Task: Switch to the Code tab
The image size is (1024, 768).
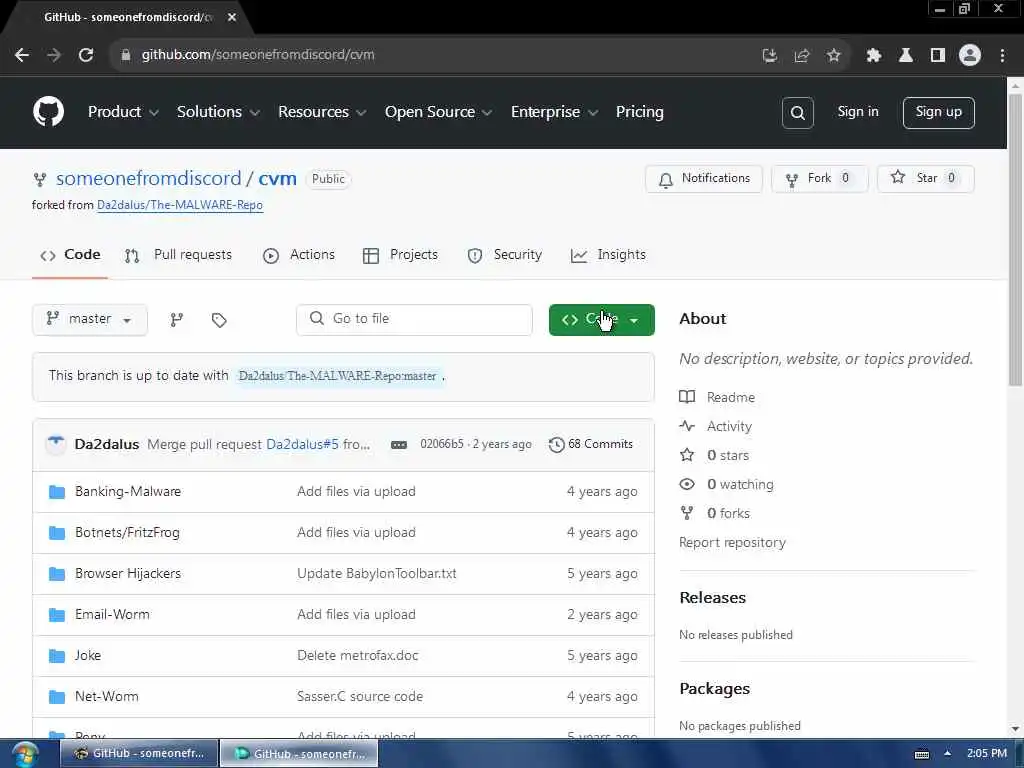Action: tap(70, 255)
